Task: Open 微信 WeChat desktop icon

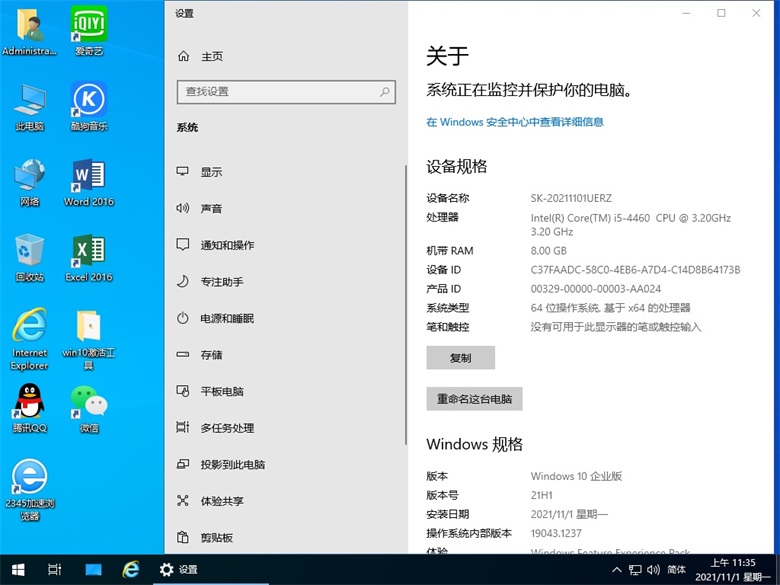Action: tap(89, 407)
